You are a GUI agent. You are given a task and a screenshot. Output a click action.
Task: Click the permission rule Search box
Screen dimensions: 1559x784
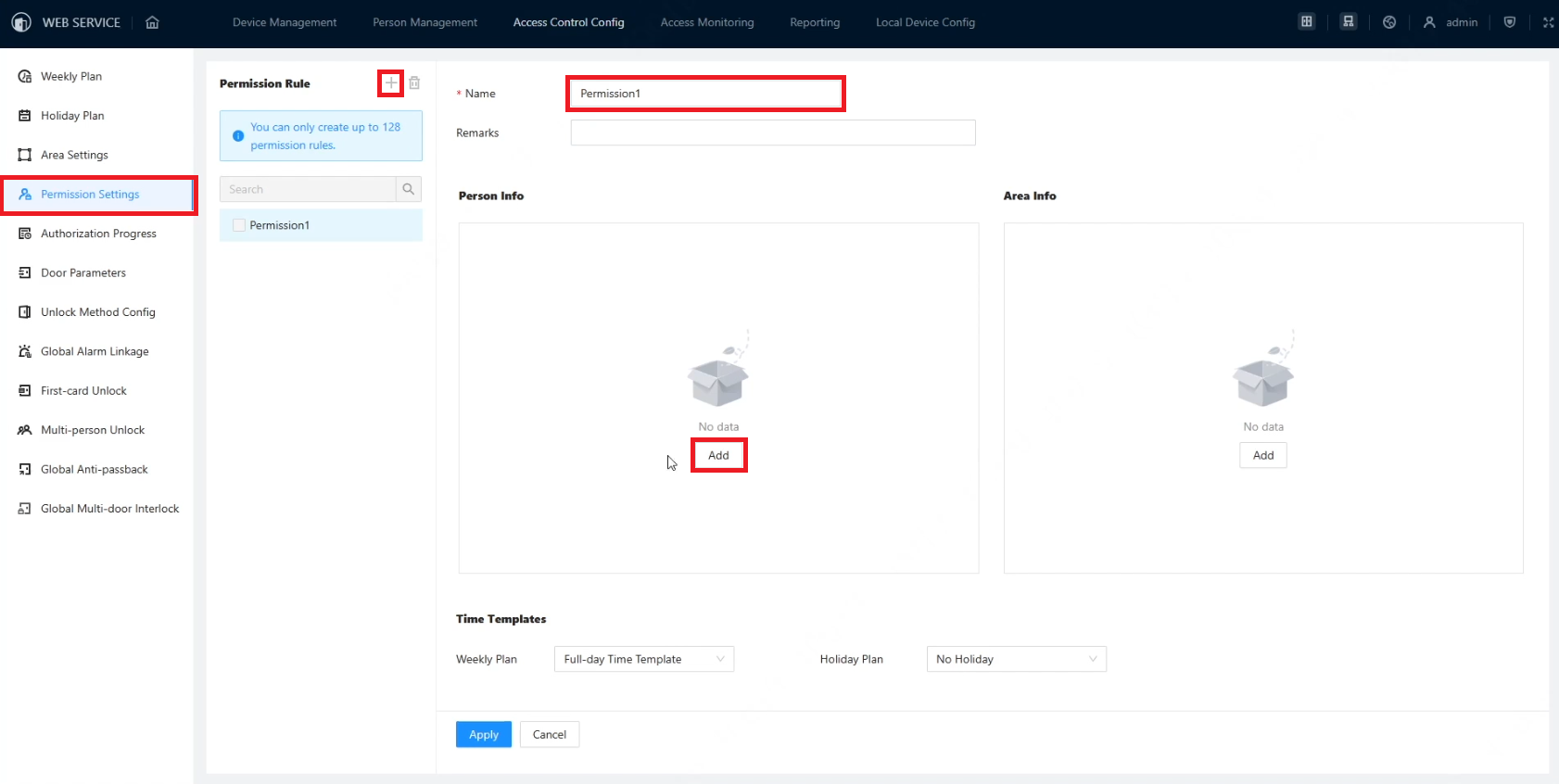pos(309,189)
